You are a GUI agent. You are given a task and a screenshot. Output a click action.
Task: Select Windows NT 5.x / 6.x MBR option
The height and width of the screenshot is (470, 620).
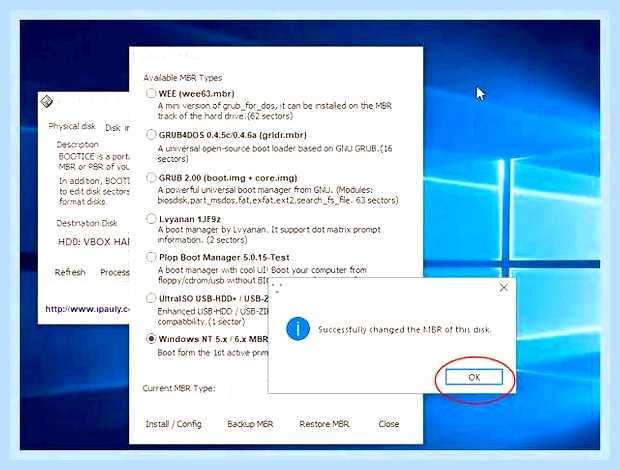pyautogui.click(x=151, y=339)
